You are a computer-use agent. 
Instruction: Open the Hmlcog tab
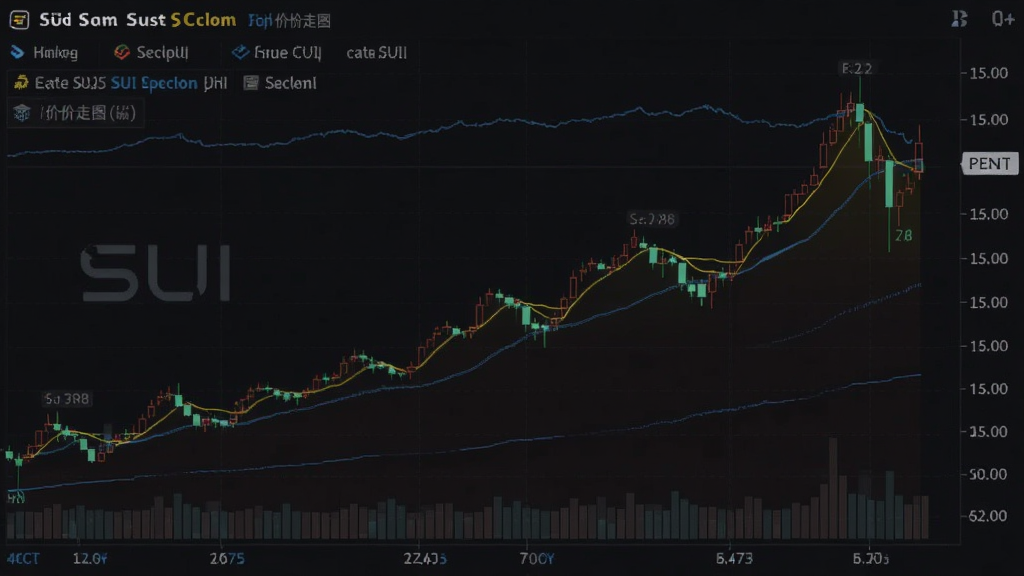coord(56,53)
